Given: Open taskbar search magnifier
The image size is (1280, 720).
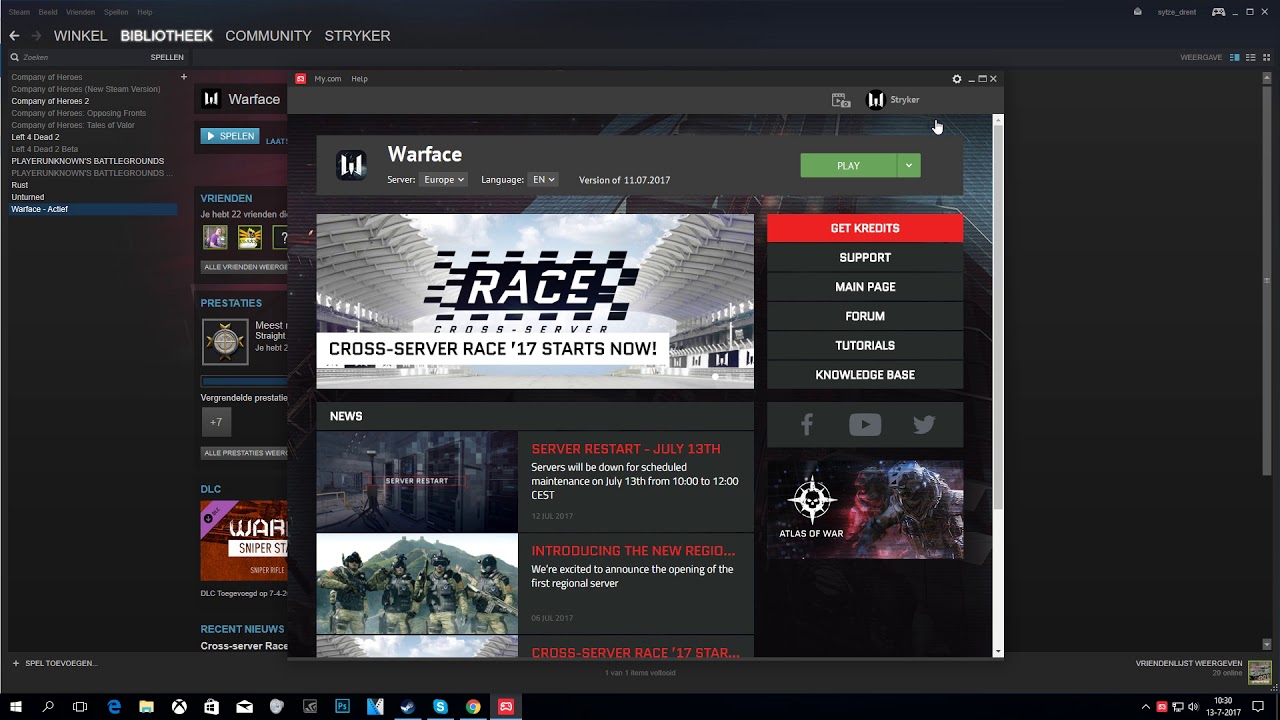Looking at the screenshot, I should [x=48, y=707].
